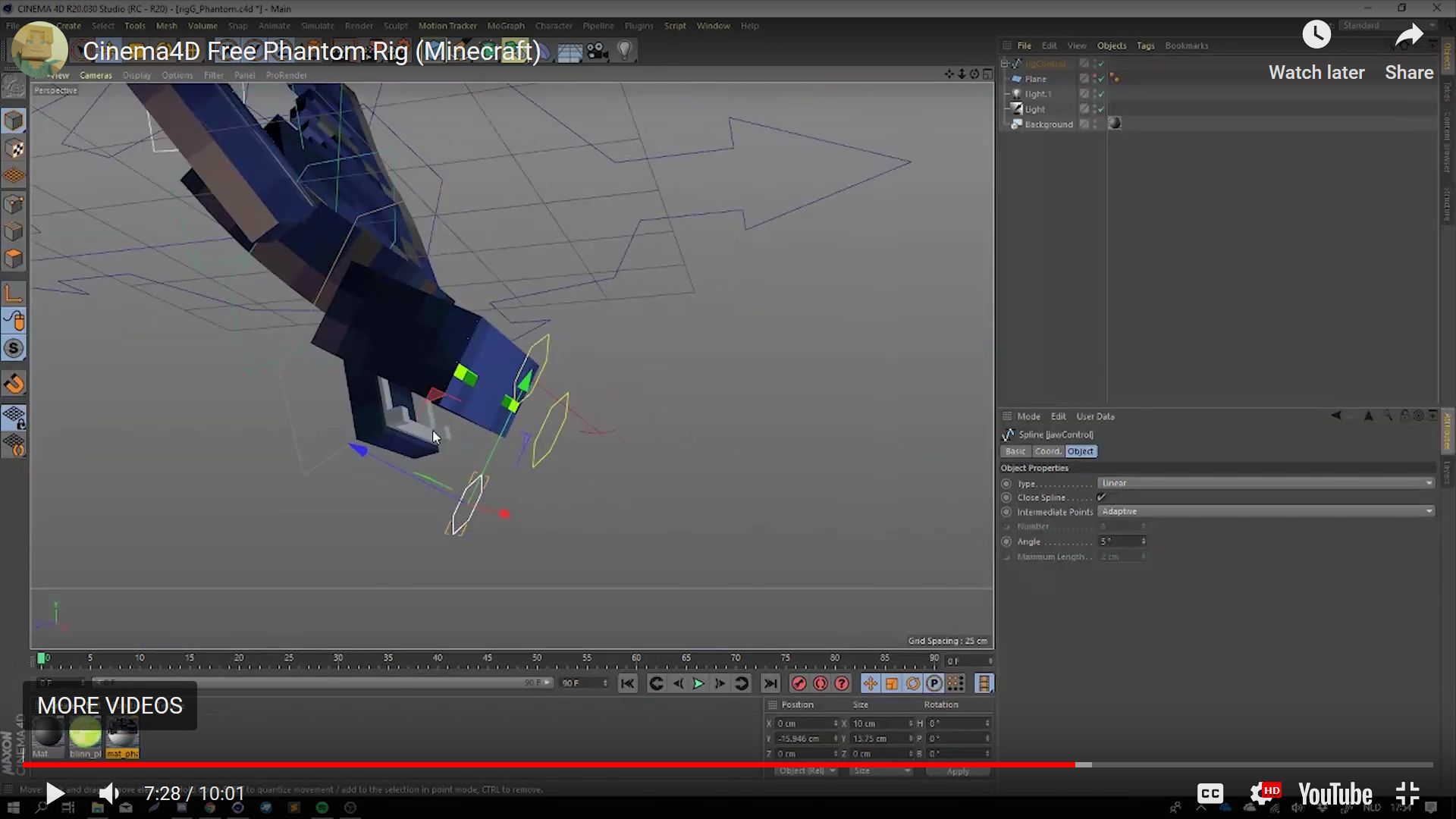Switch to Edges mode

(x=14, y=231)
